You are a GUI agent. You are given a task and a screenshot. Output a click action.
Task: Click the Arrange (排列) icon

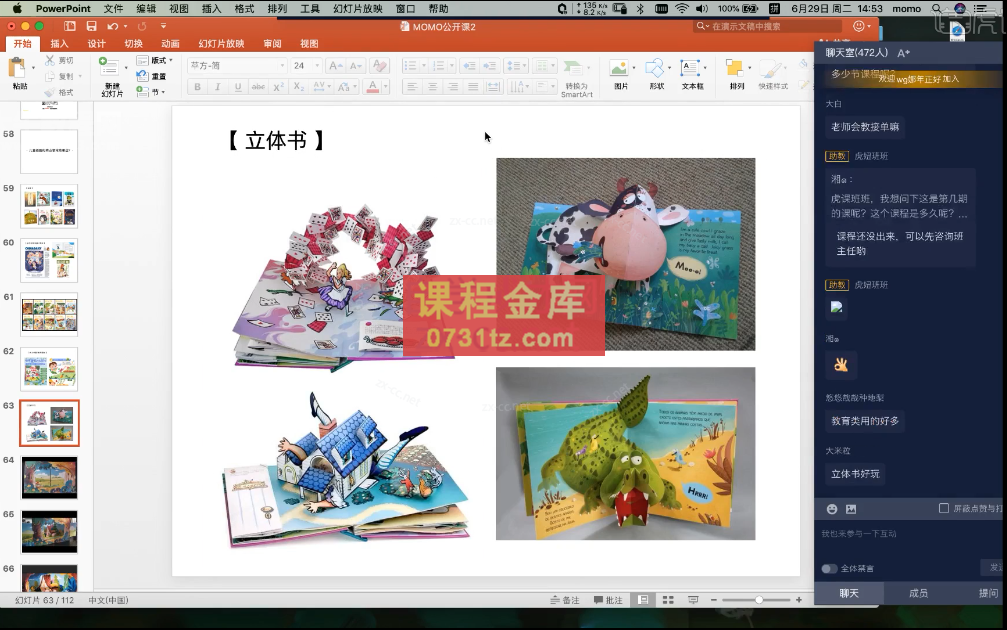pyautogui.click(x=734, y=68)
